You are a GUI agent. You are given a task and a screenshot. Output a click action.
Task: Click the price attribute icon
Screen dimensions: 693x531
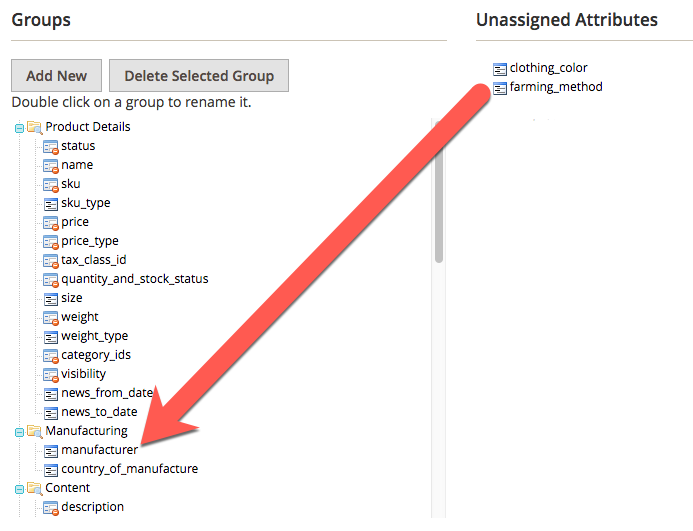[52, 222]
